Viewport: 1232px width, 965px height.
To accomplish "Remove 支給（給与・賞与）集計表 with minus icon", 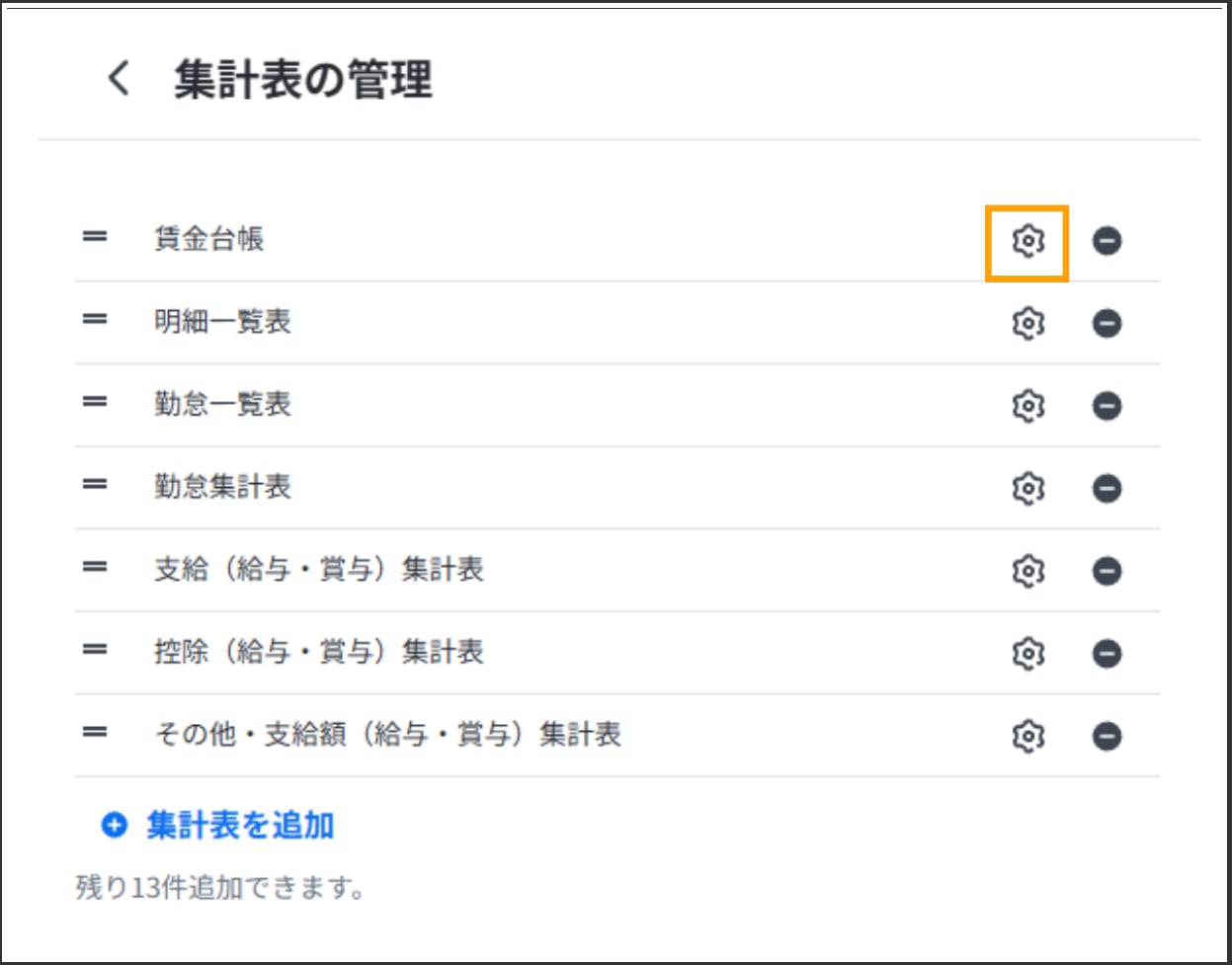I will pyautogui.click(x=1107, y=571).
